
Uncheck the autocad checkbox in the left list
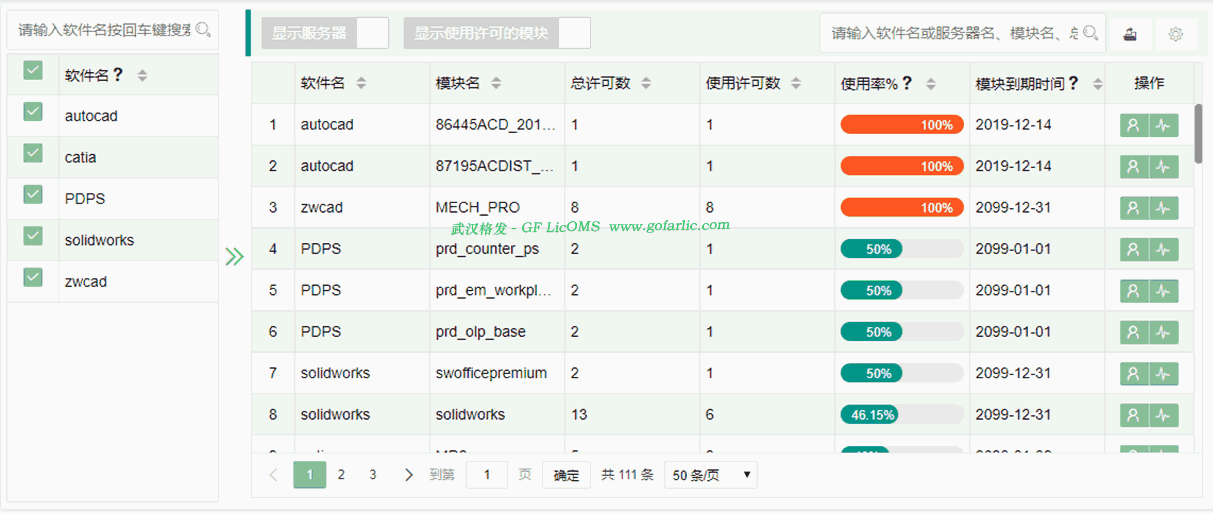[33, 111]
